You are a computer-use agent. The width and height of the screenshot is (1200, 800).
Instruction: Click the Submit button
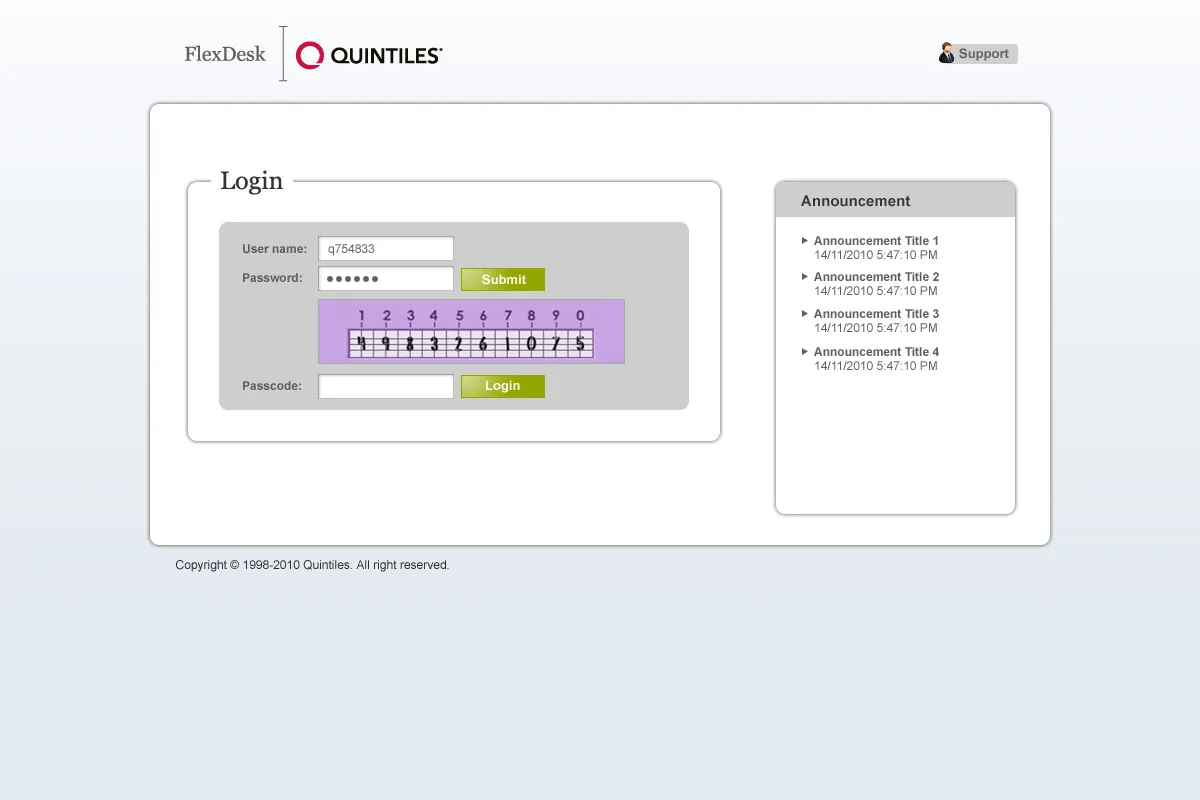503,280
